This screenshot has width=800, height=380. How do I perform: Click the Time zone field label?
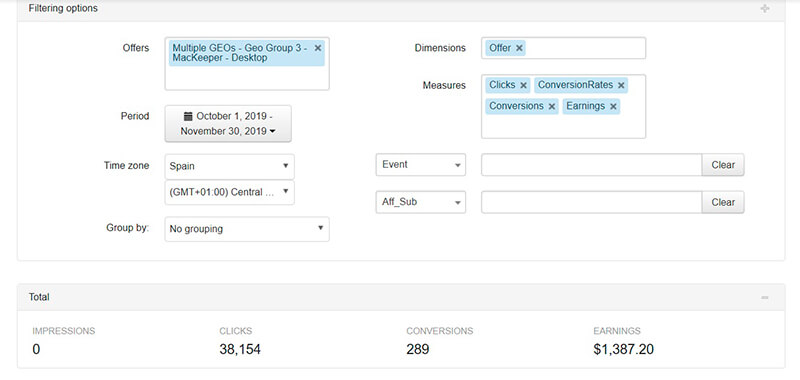(127, 165)
